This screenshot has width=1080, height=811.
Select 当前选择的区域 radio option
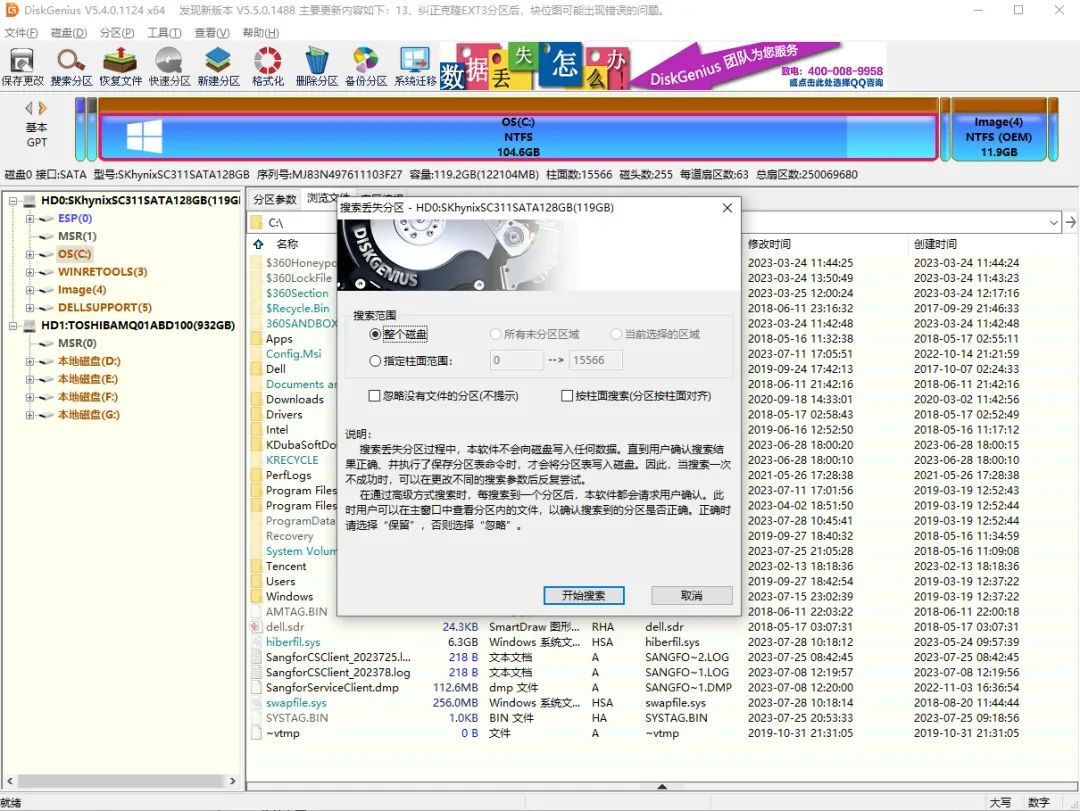(616, 334)
